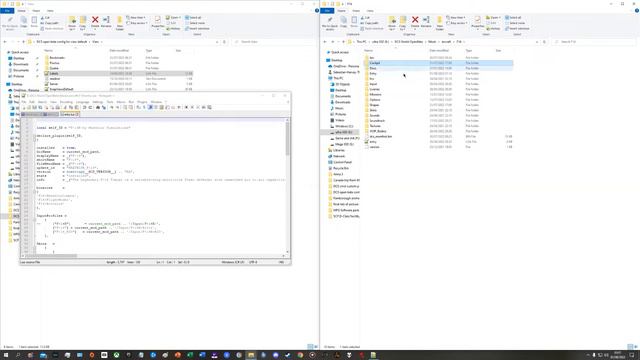Expand Open dropdown in right Explorer ribbon
Image resolution: width=640 pixels, height=360 pixels.
tap(494, 18)
